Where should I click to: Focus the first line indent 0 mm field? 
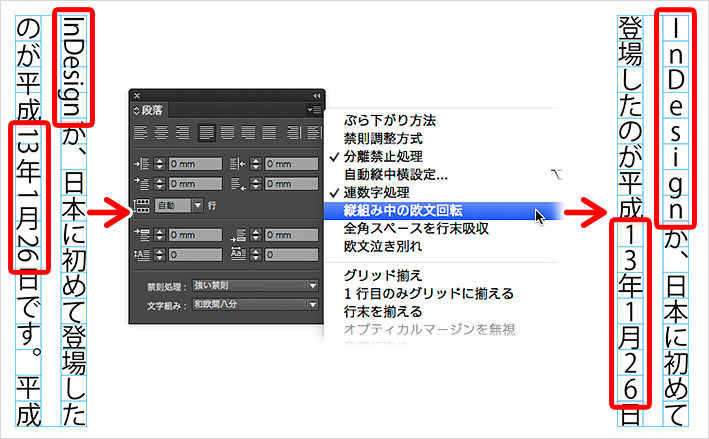(195, 184)
